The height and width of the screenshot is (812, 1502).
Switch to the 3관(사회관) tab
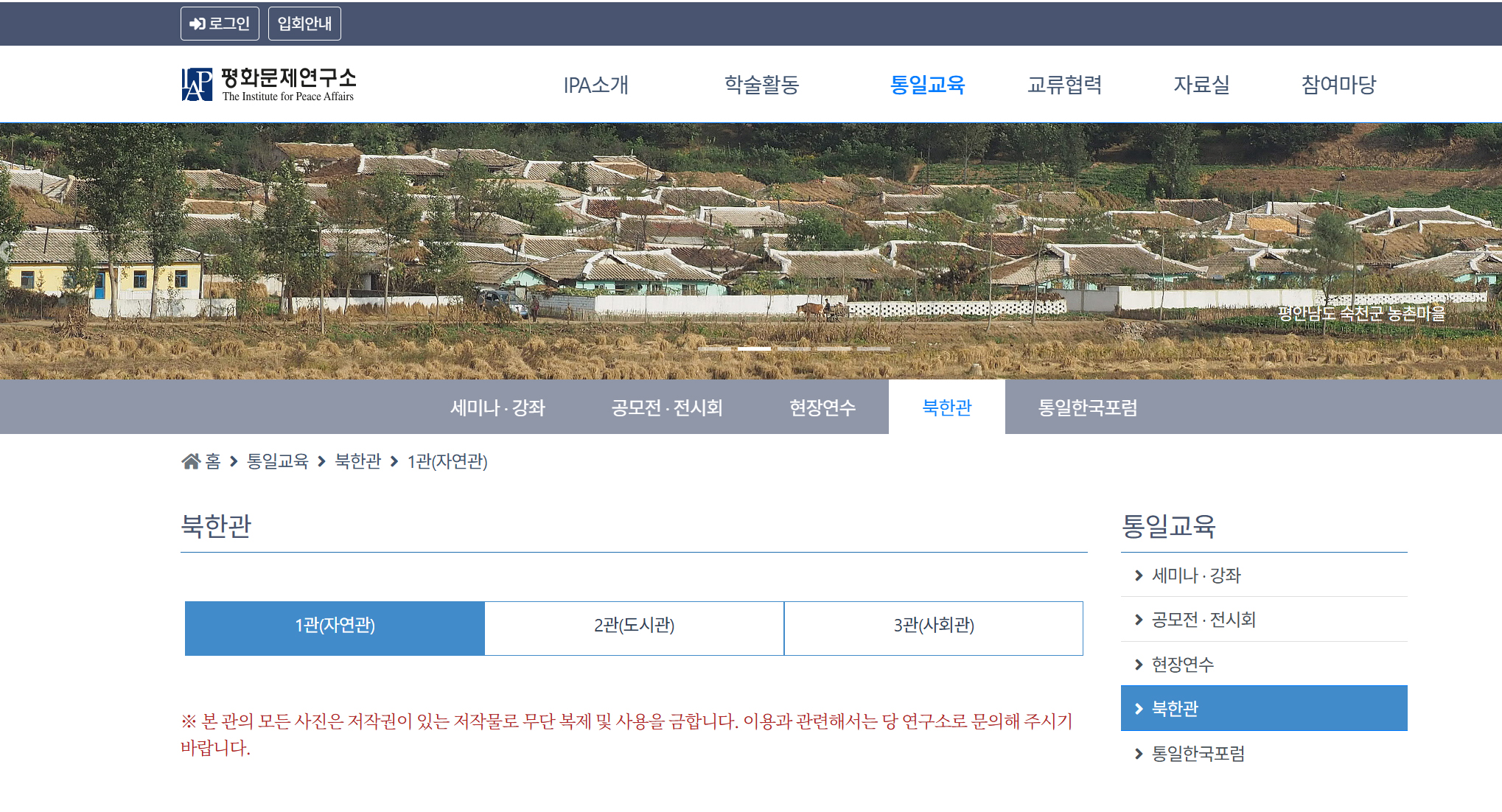933,626
